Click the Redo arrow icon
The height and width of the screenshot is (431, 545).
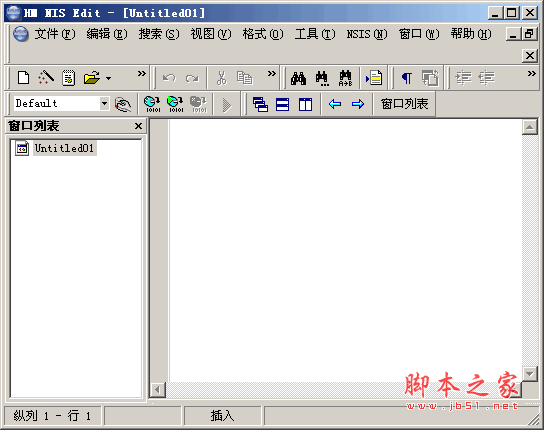pyautogui.click(x=192, y=78)
